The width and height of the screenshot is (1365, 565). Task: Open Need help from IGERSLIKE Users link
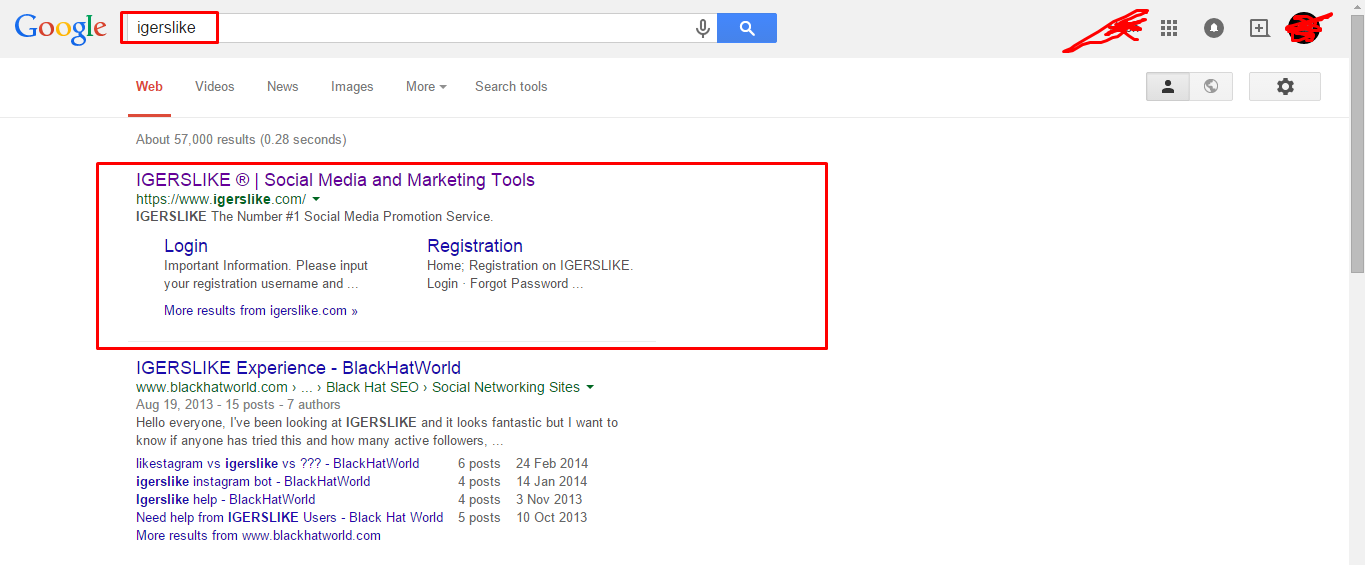coord(290,518)
